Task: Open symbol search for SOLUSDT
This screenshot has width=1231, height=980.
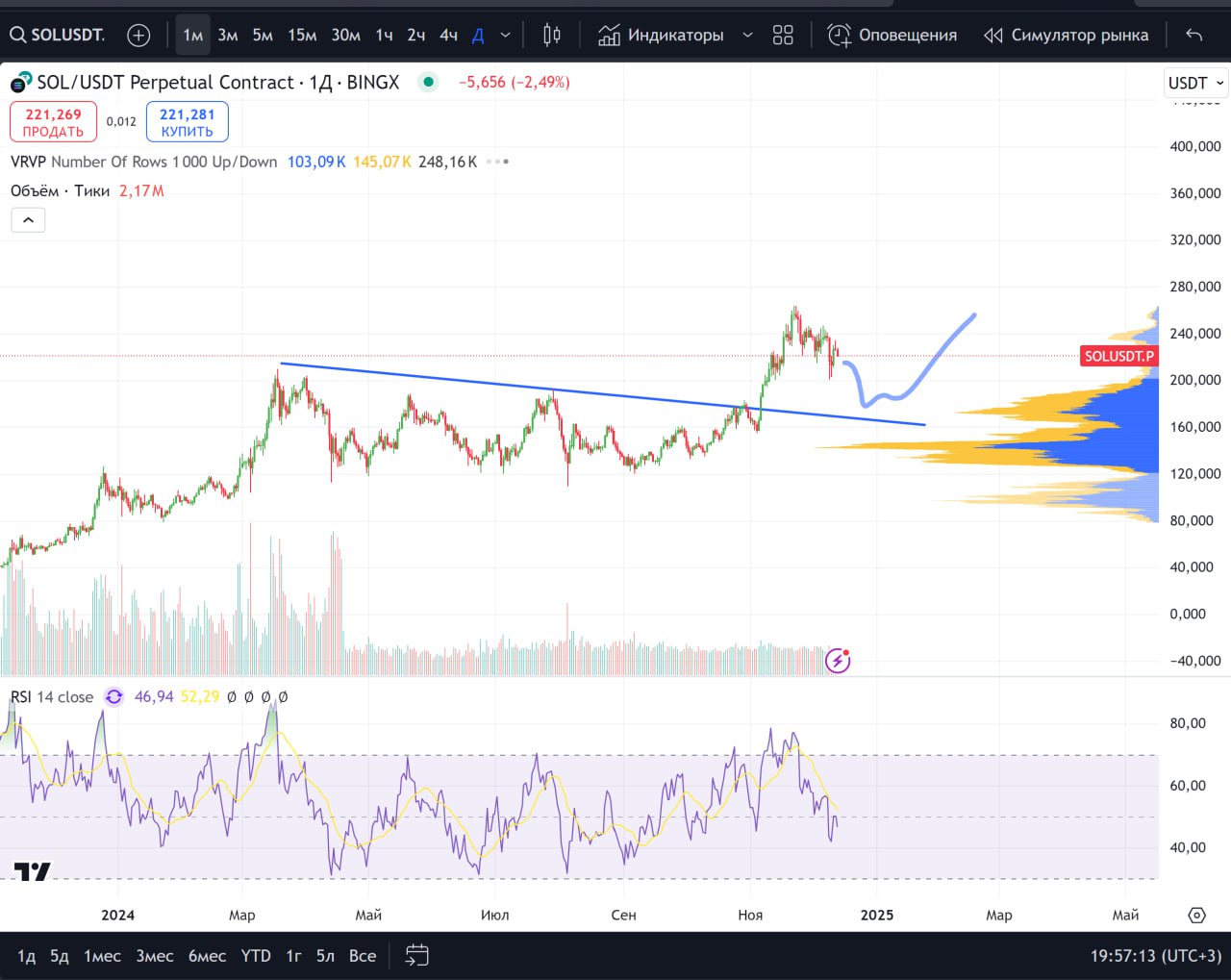Action: coord(58,36)
